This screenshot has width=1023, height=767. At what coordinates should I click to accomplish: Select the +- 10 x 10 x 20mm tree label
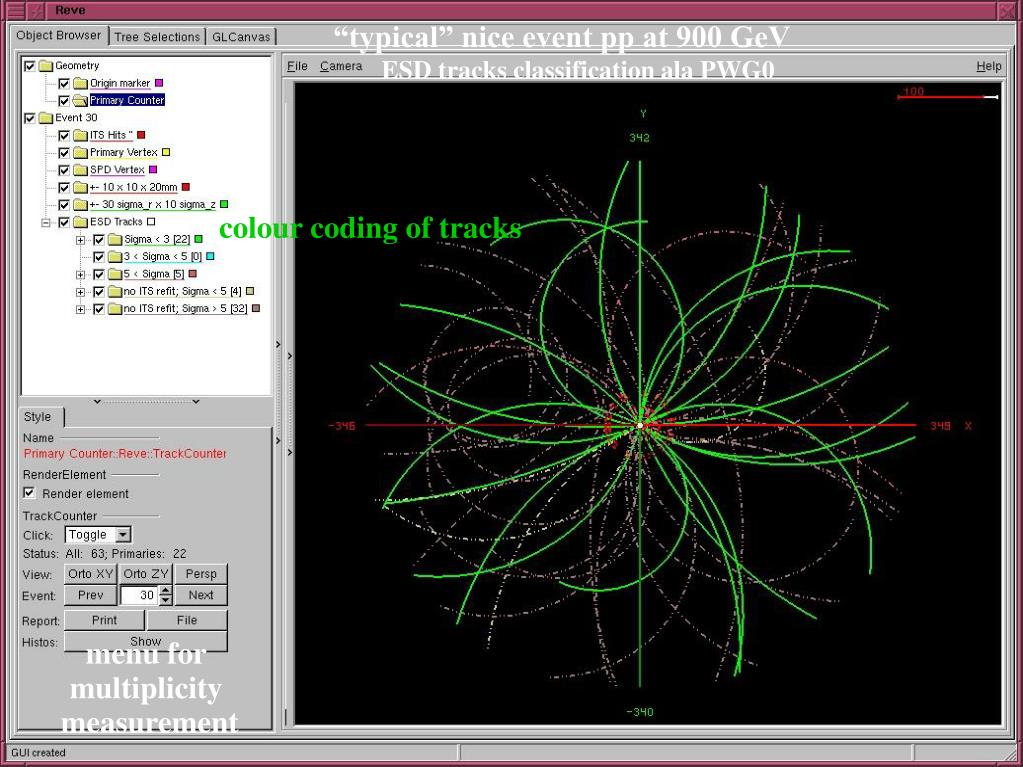click(x=133, y=187)
